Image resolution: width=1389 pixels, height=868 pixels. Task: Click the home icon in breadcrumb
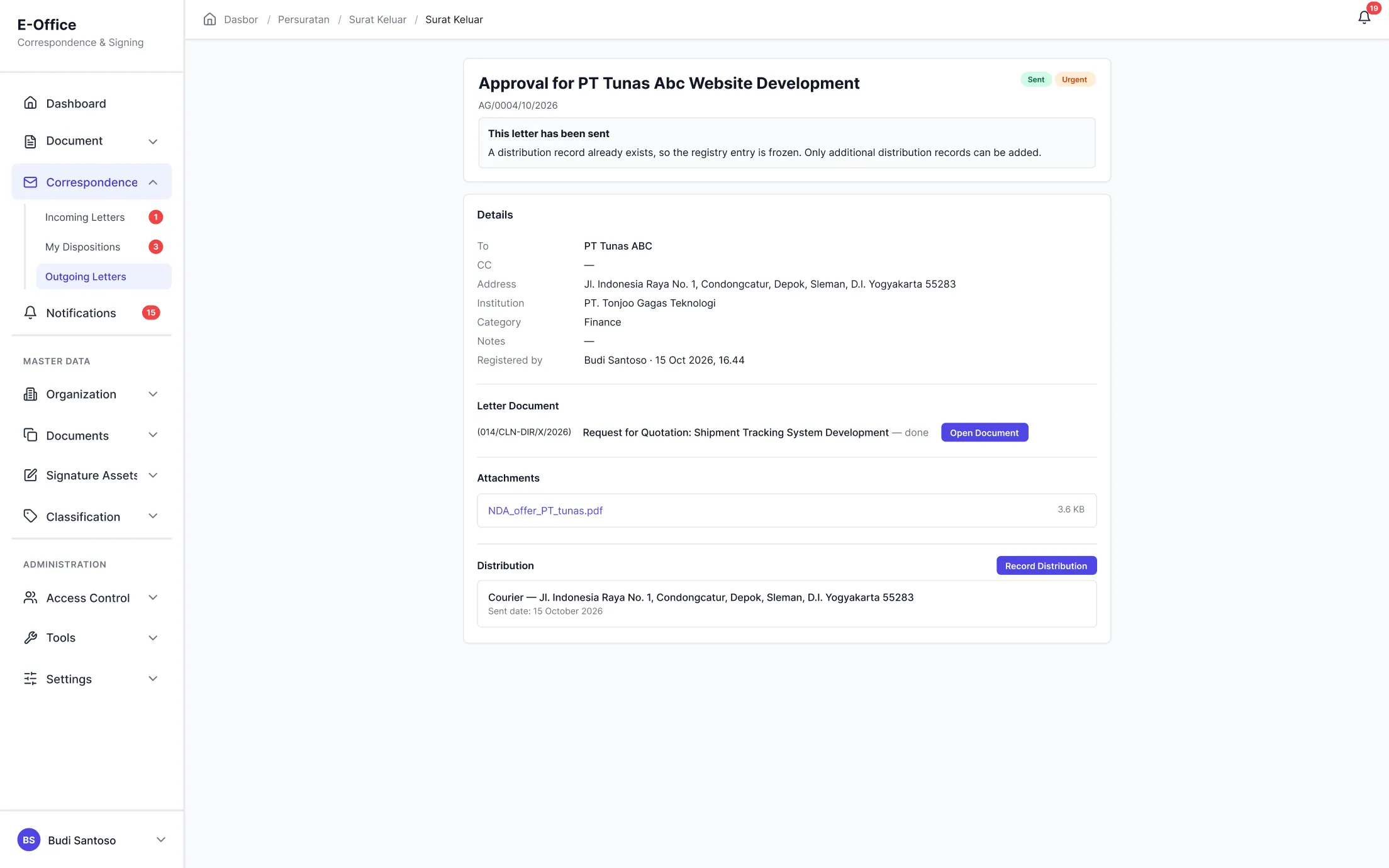(x=209, y=19)
